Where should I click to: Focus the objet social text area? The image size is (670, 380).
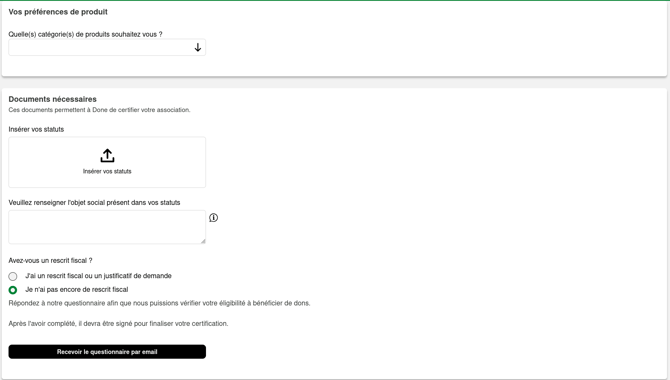(x=107, y=227)
